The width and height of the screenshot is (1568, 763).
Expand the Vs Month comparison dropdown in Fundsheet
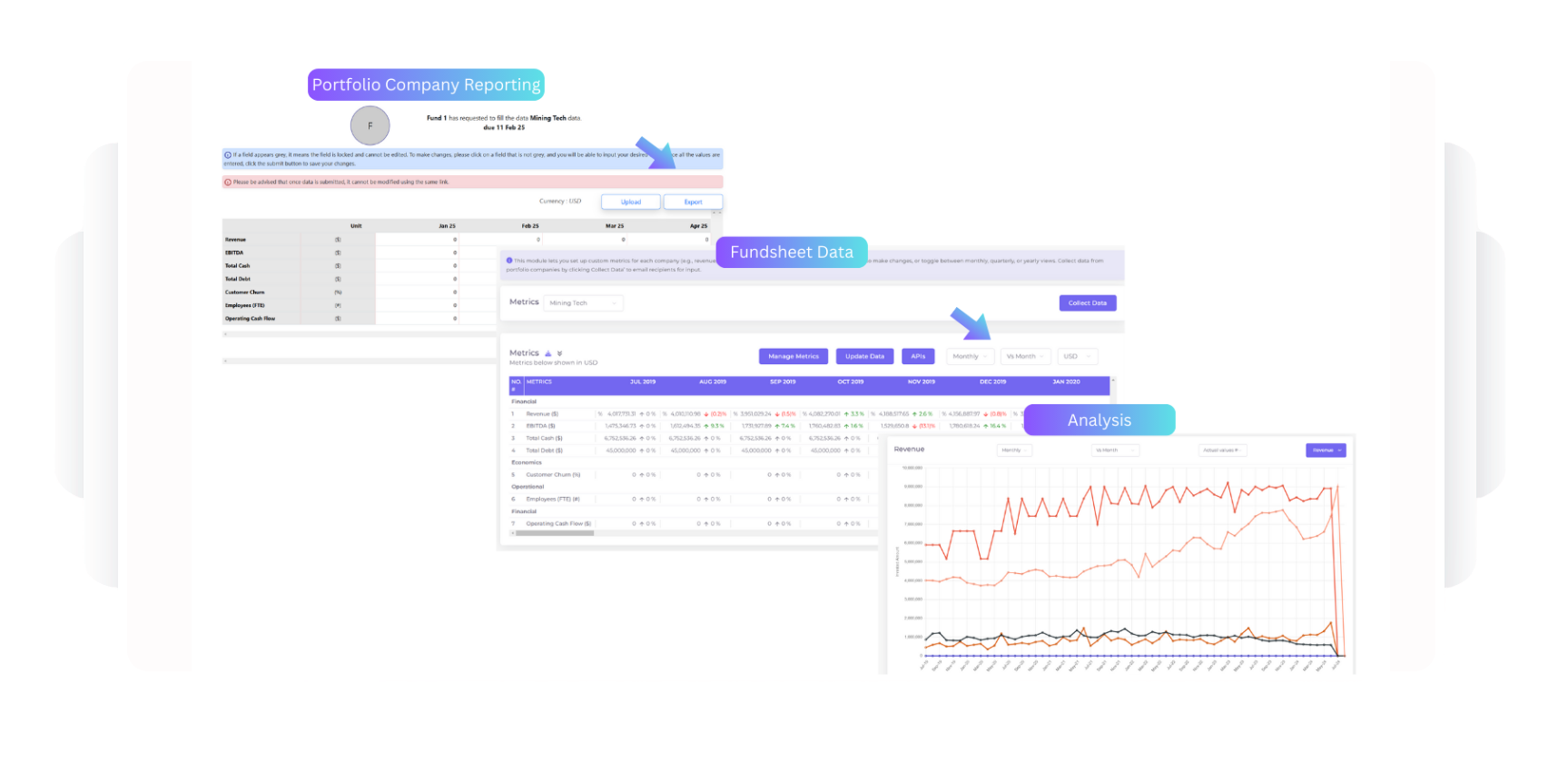click(1026, 357)
